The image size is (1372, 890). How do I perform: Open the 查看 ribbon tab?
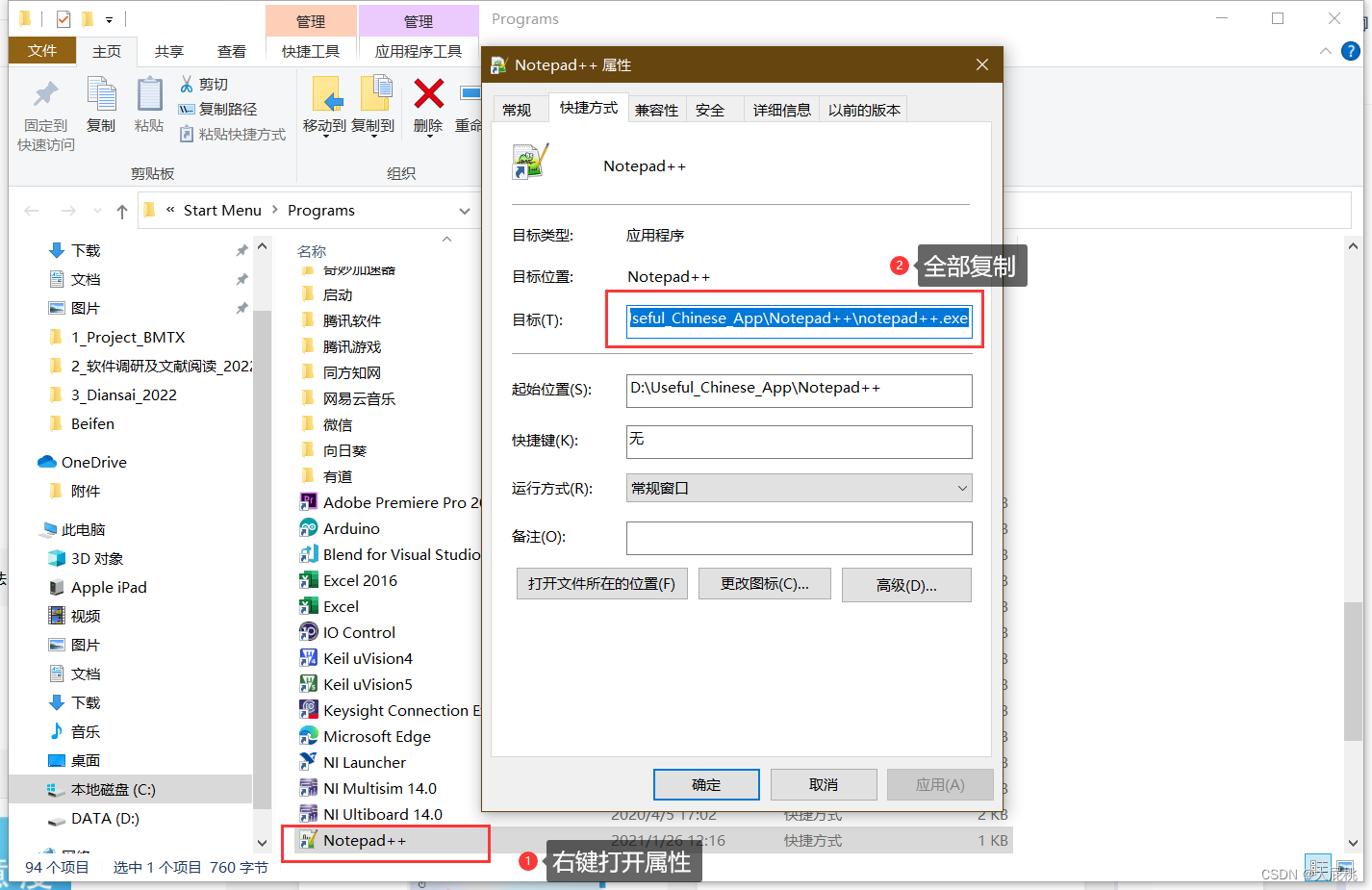point(231,51)
